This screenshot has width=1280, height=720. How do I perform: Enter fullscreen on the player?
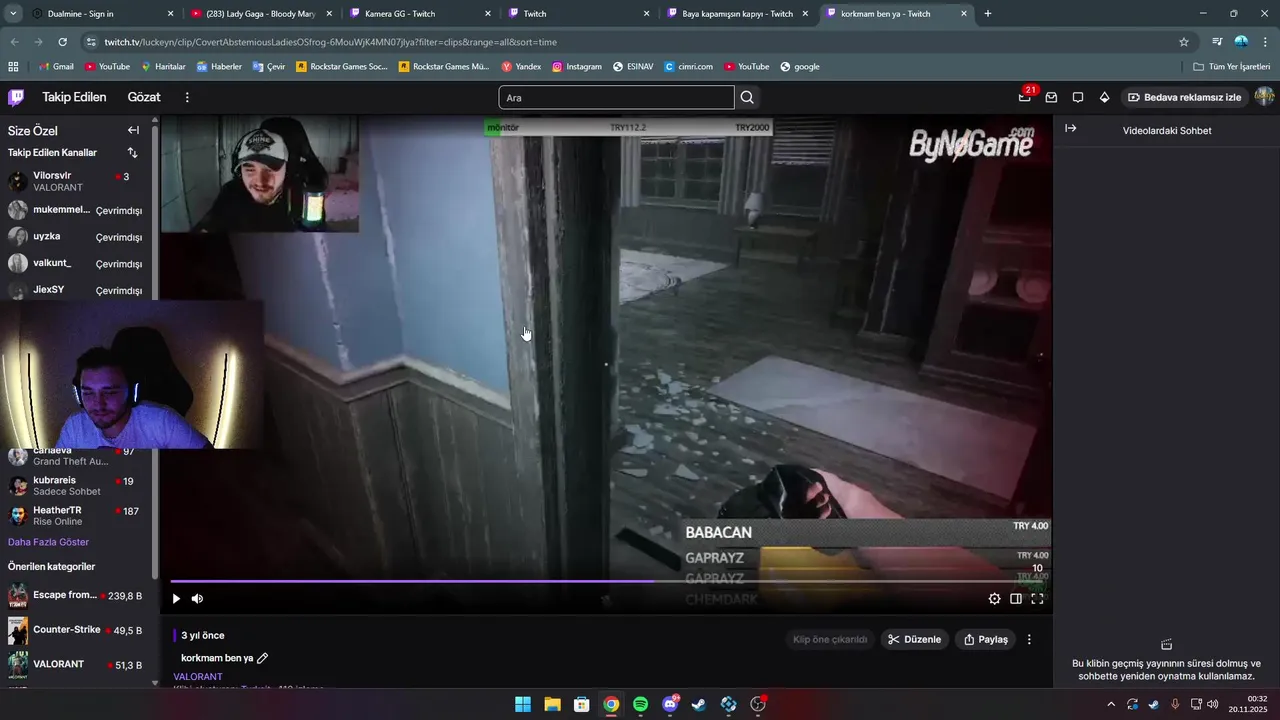point(1037,599)
